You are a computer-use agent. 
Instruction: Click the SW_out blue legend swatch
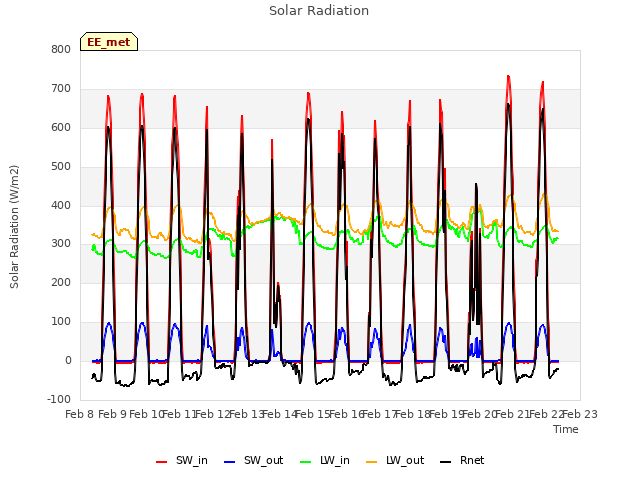(x=230, y=462)
